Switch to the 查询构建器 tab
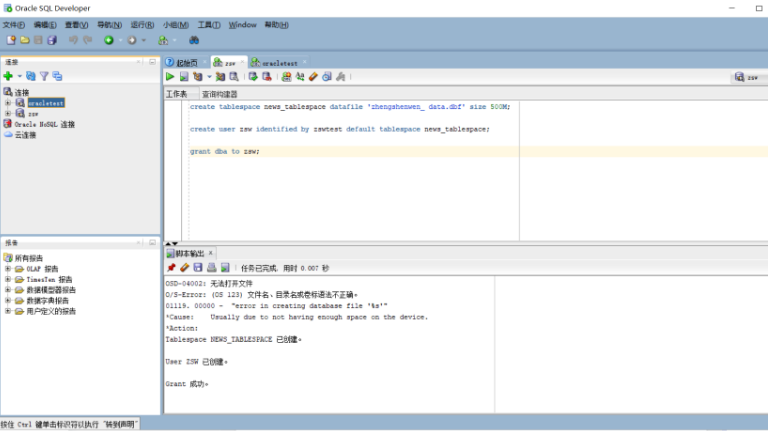This screenshot has height=431, width=768. tap(219, 94)
